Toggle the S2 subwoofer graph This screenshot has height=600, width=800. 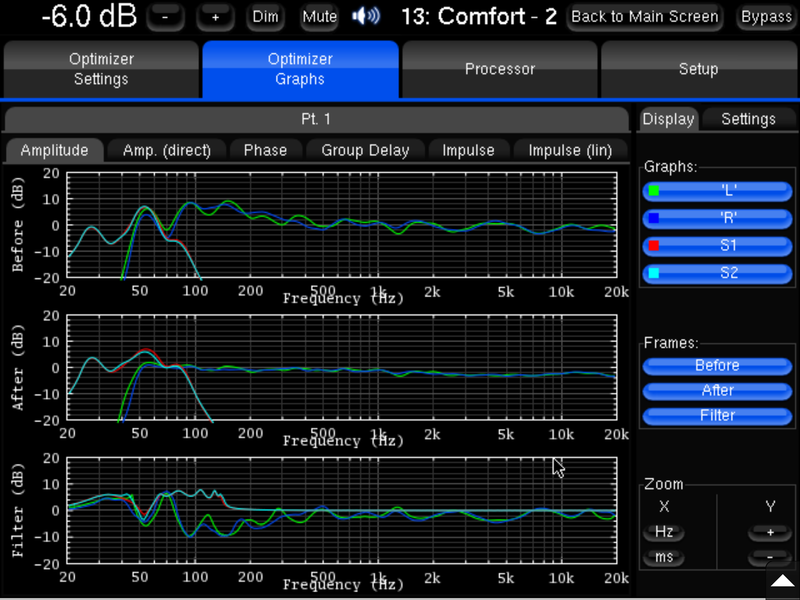coord(717,273)
